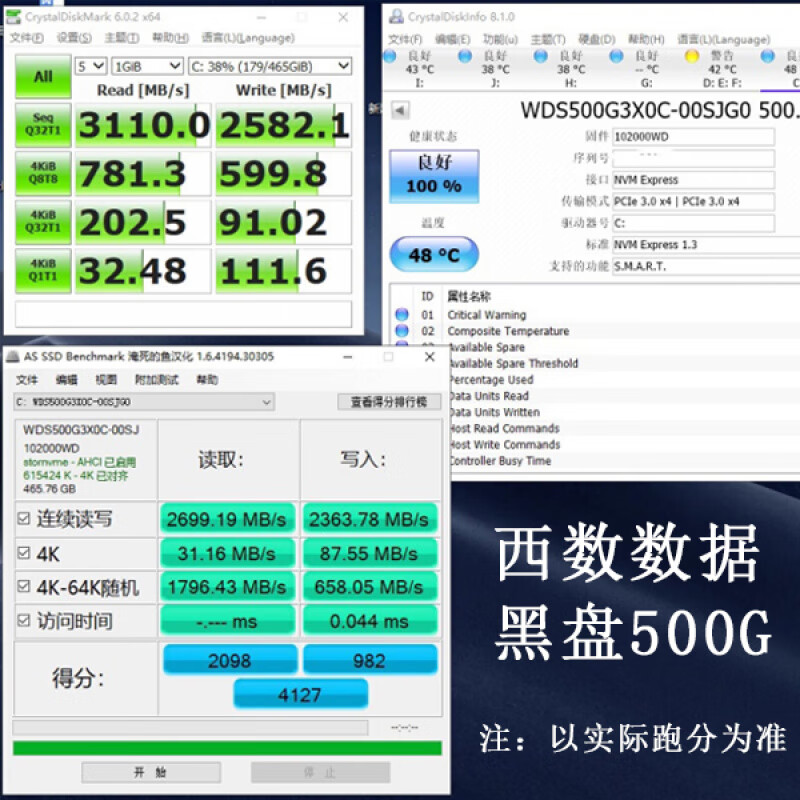Select the H: drive status orb in CrystalDiskInfo
This screenshot has width=800, height=800.
click(x=540, y=56)
